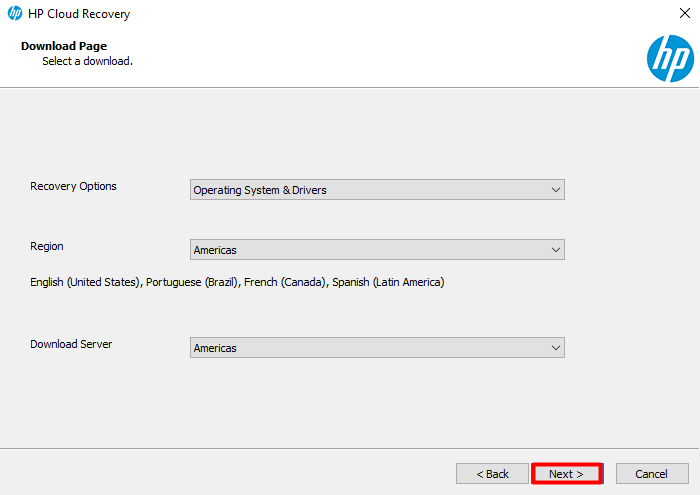Click the HP icon in the title bar
700x495 pixels.
click(15, 13)
